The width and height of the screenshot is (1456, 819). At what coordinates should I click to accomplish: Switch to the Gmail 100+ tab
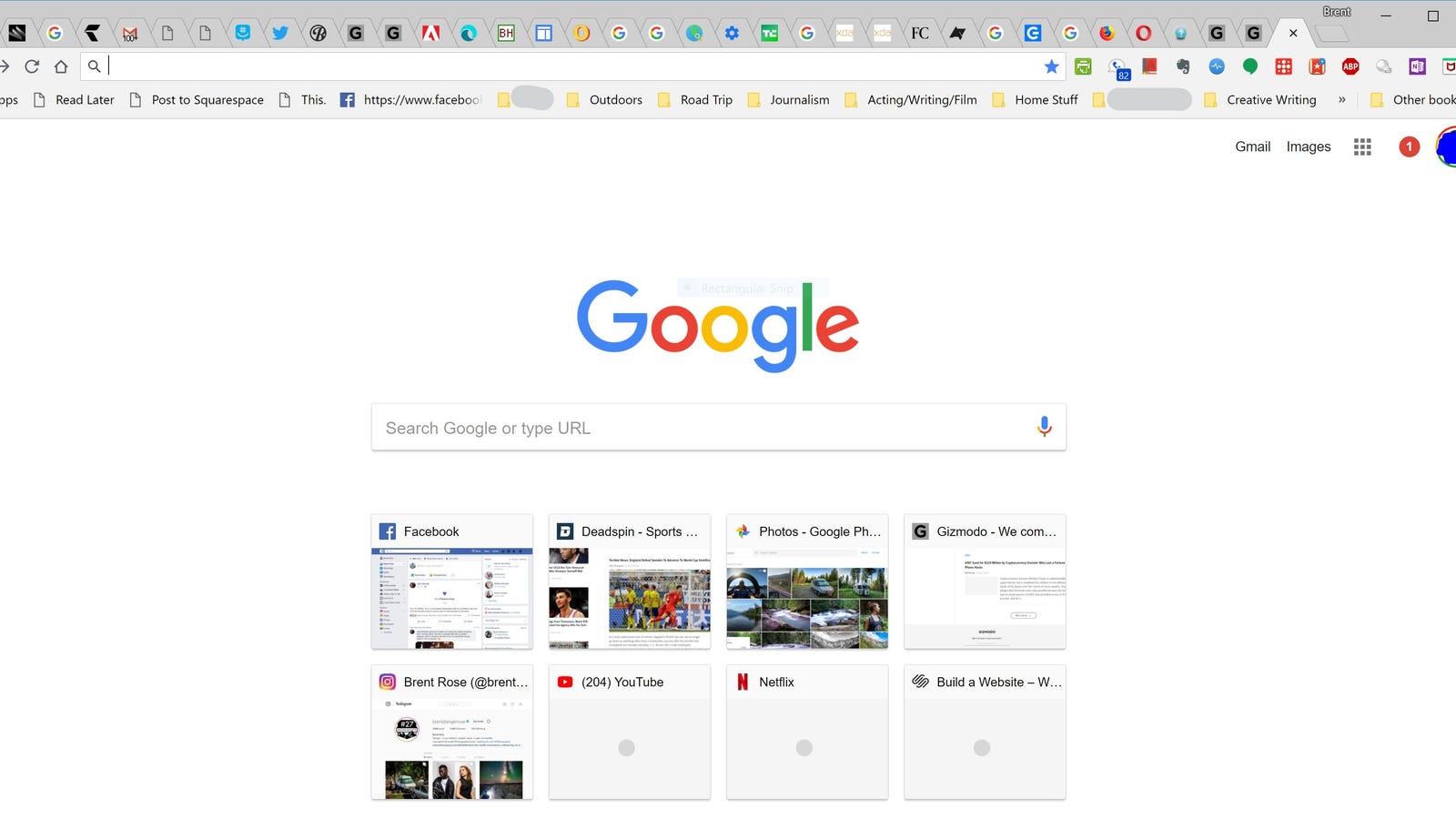point(130,34)
